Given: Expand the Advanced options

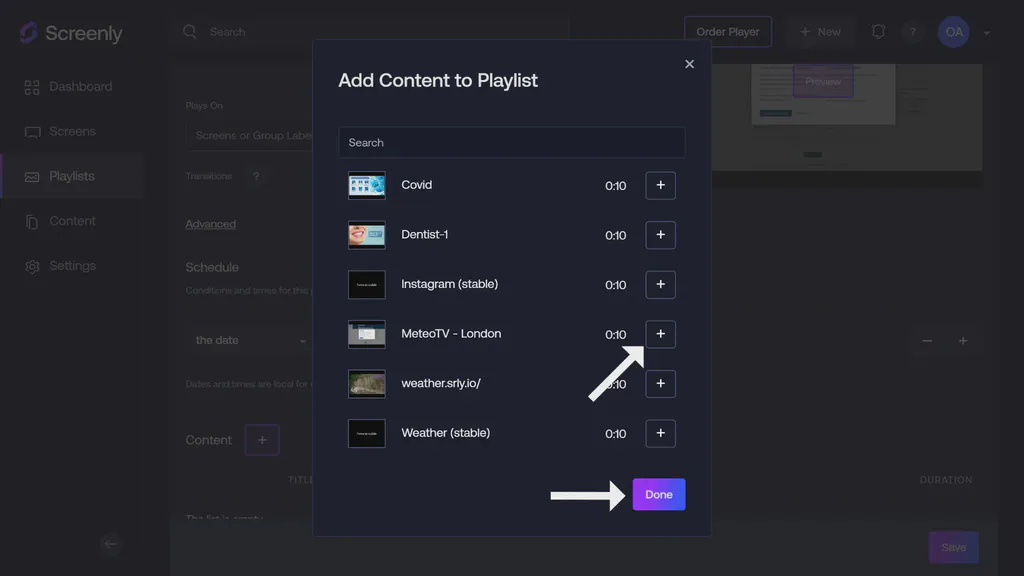Looking at the screenshot, I should point(210,223).
